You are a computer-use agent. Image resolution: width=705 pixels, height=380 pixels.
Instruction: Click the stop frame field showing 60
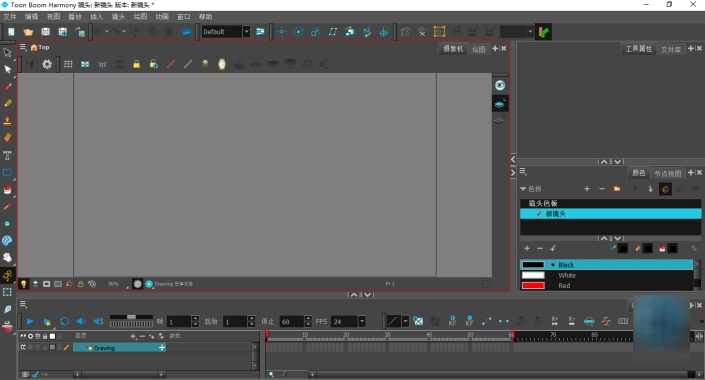pos(292,322)
